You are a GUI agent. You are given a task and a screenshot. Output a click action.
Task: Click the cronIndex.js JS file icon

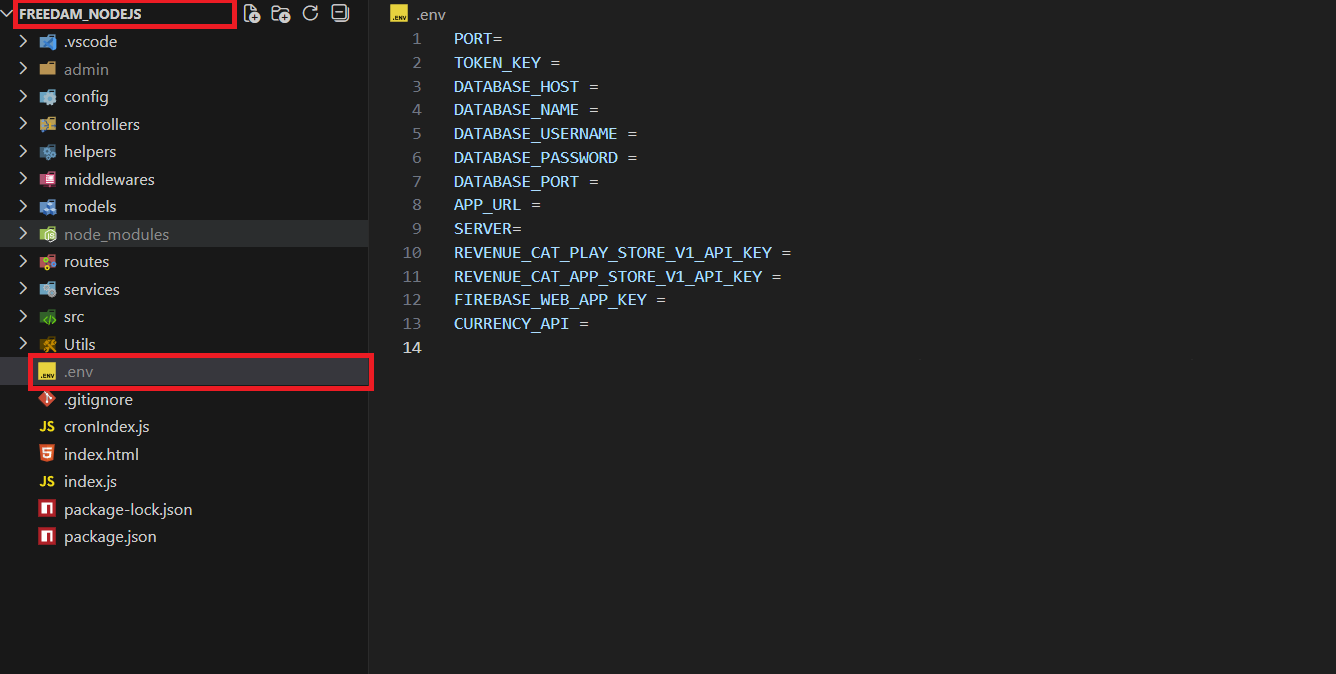(x=47, y=427)
